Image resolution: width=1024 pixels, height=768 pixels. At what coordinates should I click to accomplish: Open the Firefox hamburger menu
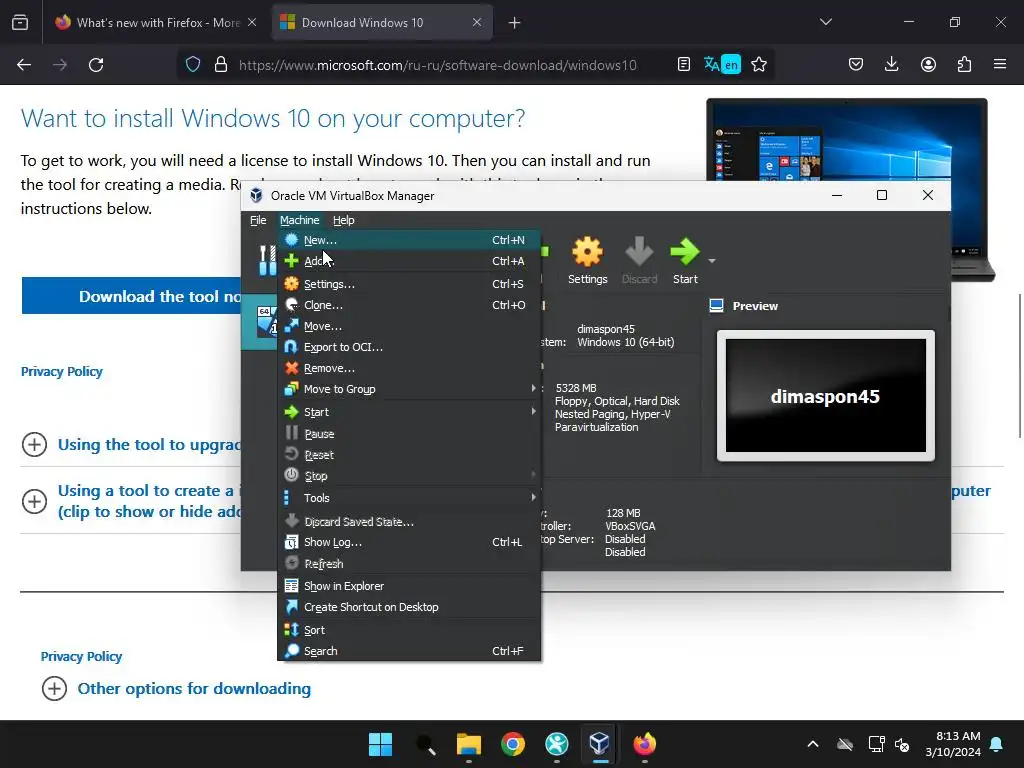pos(1000,65)
